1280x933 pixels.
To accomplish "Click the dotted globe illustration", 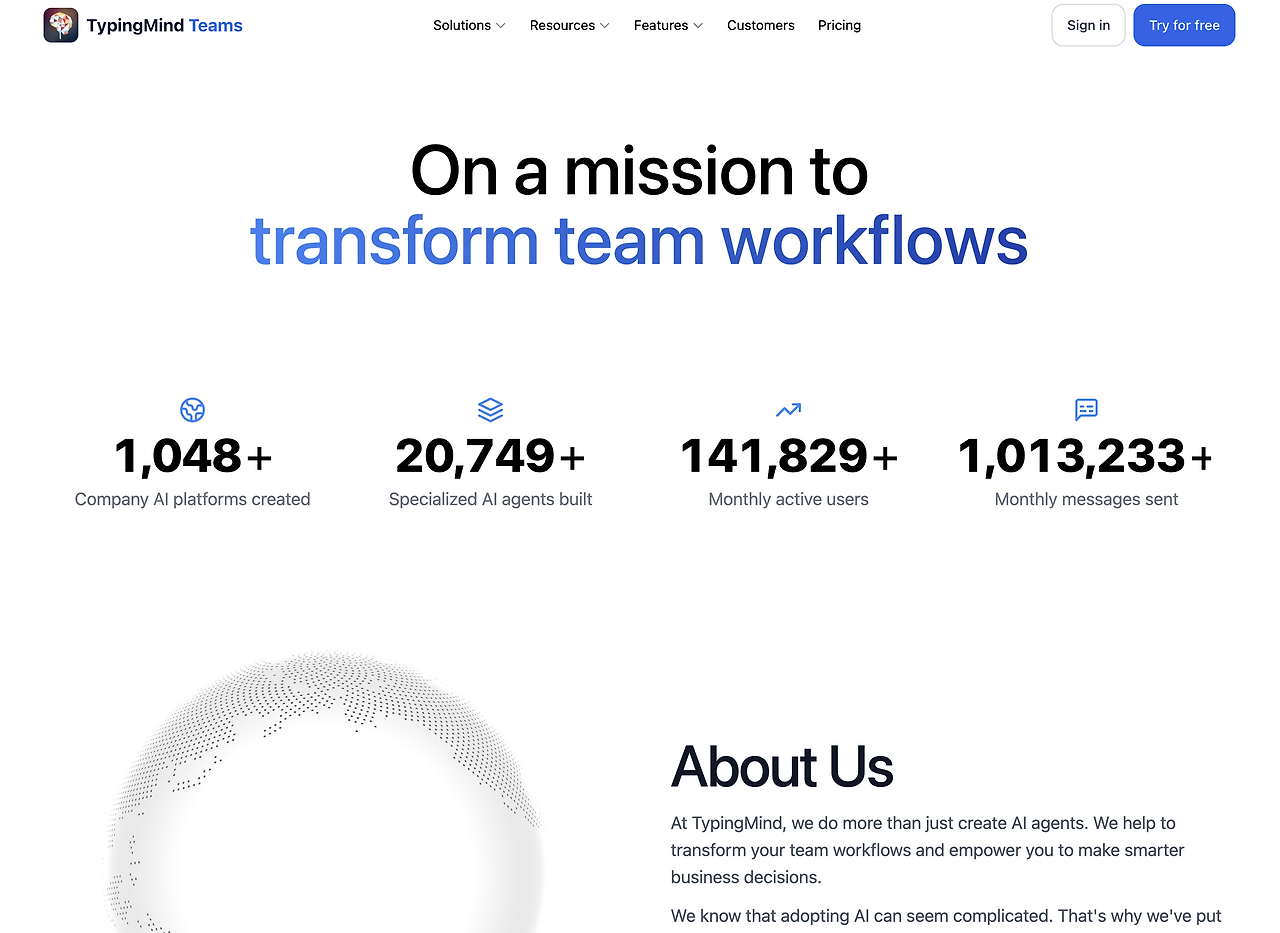I will tap(323, 791).
